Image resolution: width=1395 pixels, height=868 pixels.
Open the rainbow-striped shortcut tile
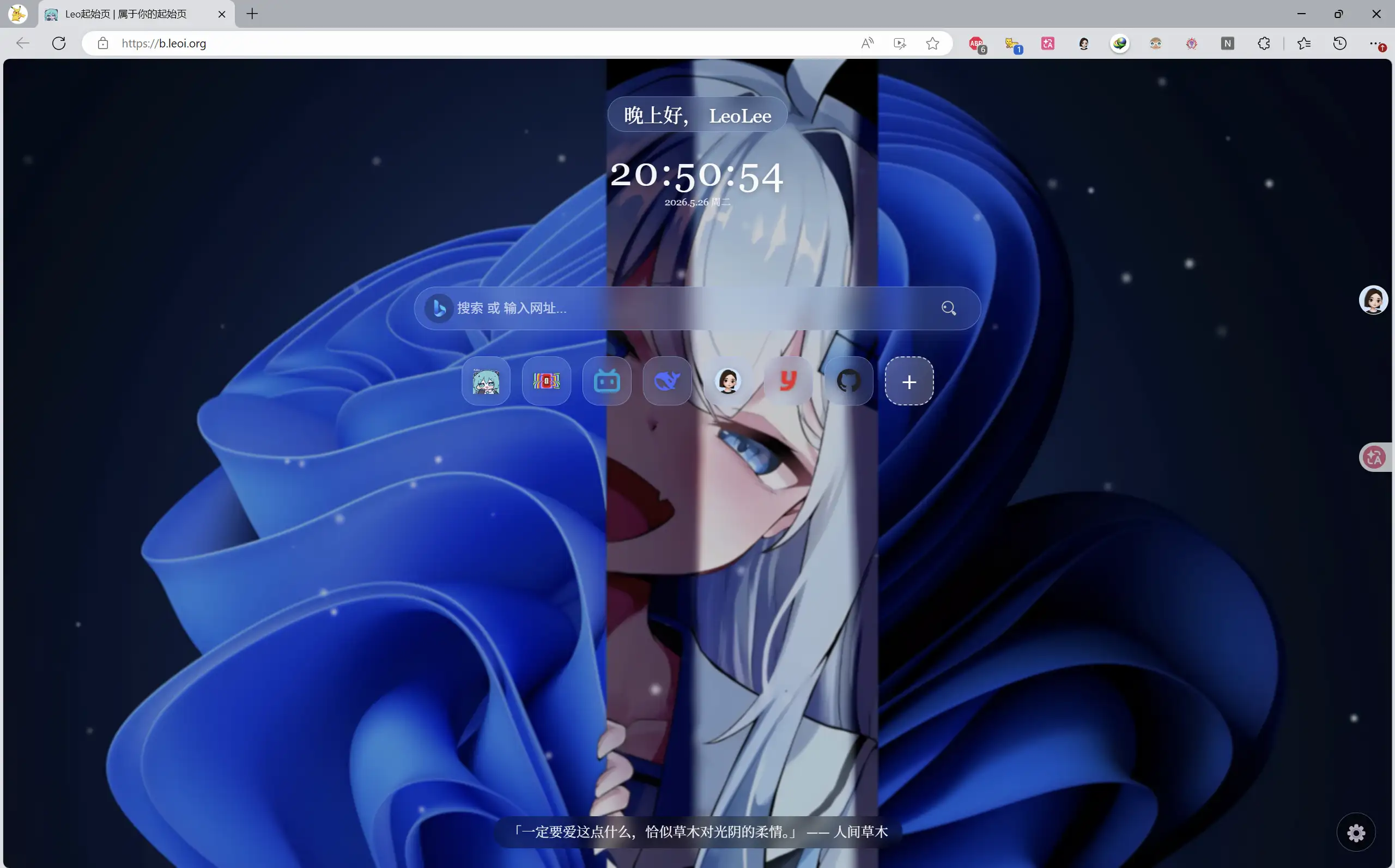(546, 381)
